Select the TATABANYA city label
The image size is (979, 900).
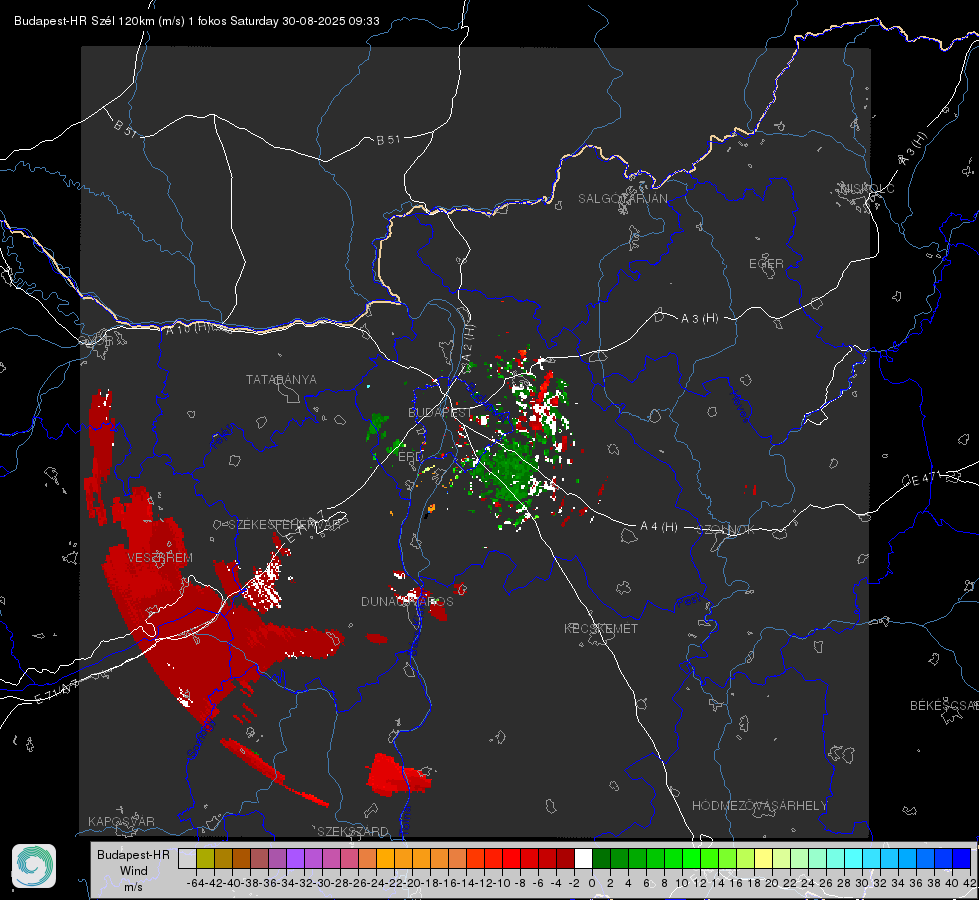click(281, 380)
